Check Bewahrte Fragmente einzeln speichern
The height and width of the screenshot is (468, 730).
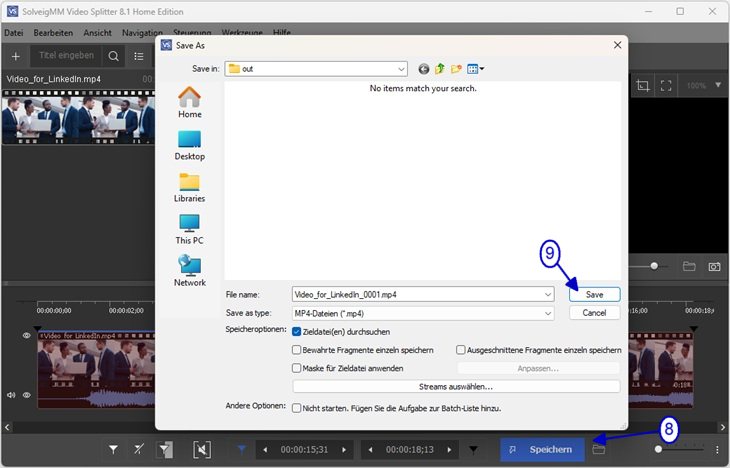pyautogui.click(x=297, y=350)
